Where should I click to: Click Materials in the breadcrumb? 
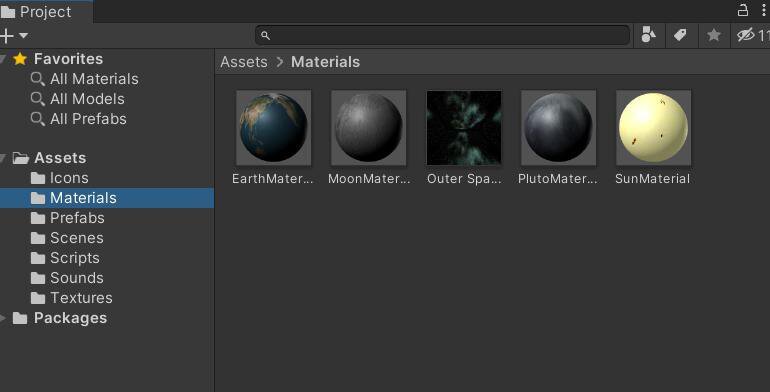(325, 62)
